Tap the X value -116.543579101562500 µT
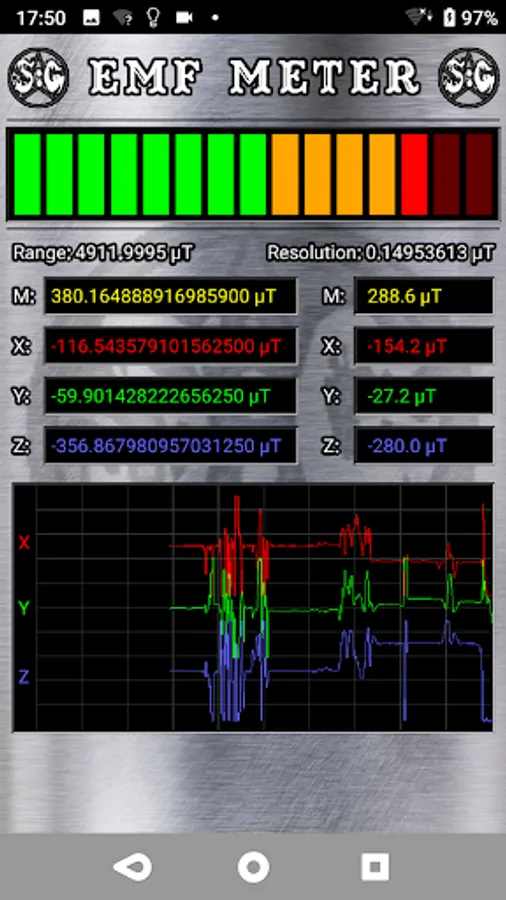This screenshot has height=900, width=506. point(170,346)
